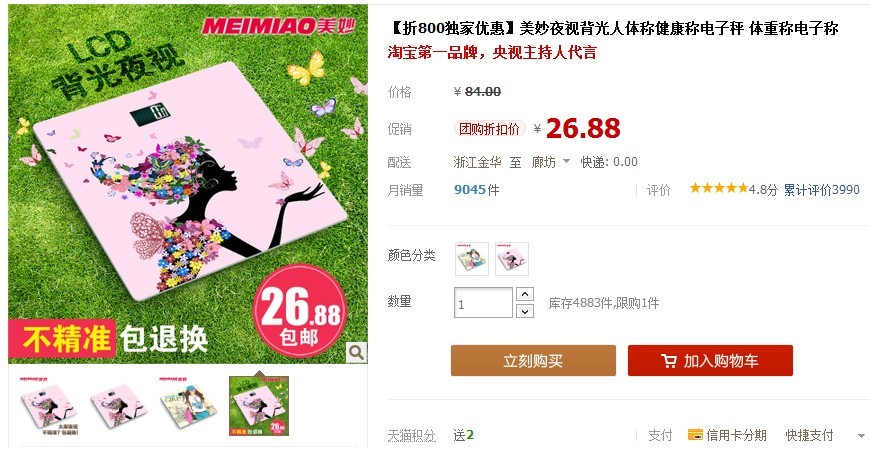Select the first pink scale thumbnail
870x449 pixels.
(48, 406)
